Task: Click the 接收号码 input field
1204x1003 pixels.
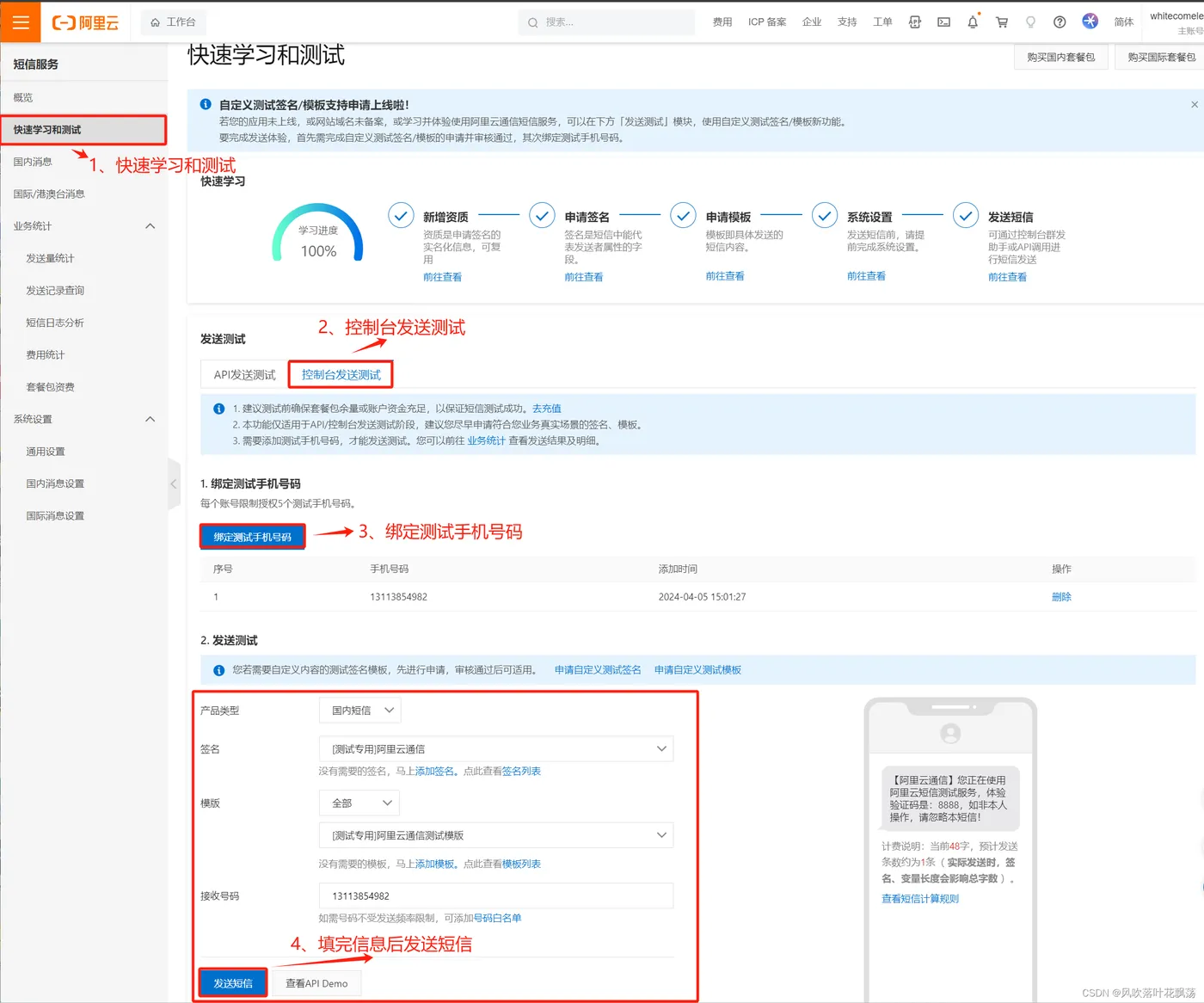Action: click(x=496, y=895)
